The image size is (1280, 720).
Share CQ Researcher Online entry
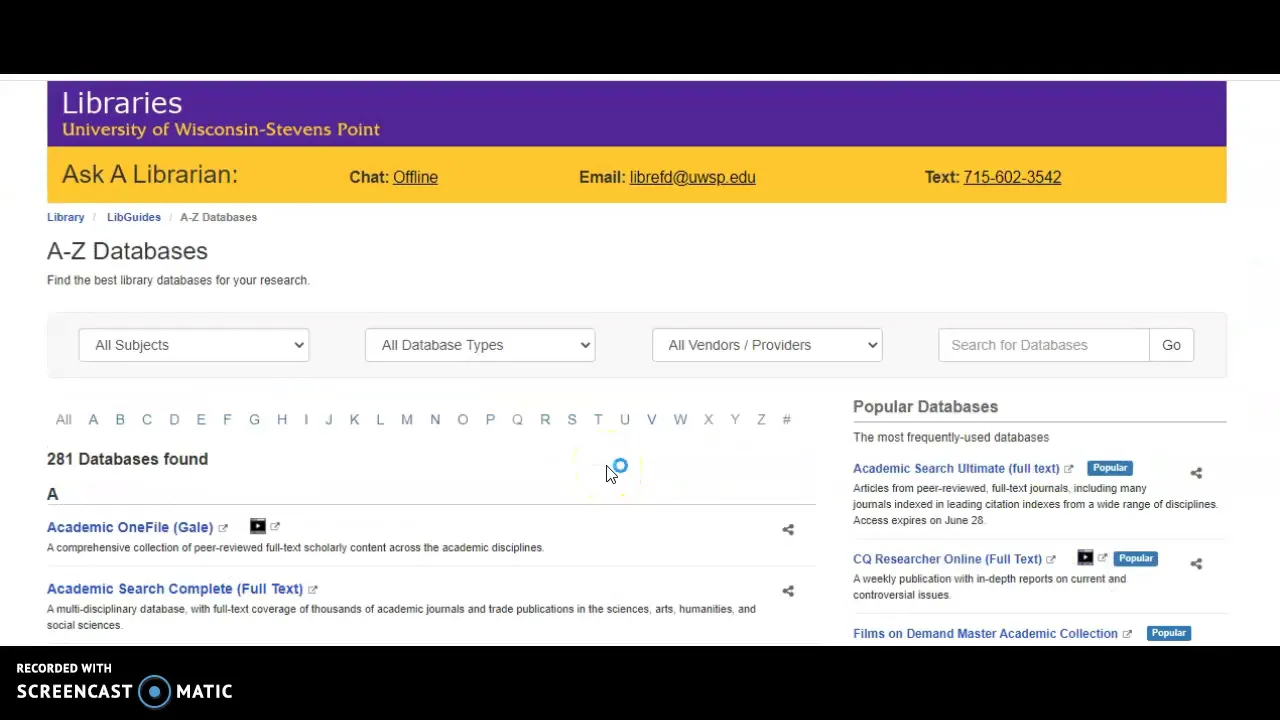(x=1196, y=563)
